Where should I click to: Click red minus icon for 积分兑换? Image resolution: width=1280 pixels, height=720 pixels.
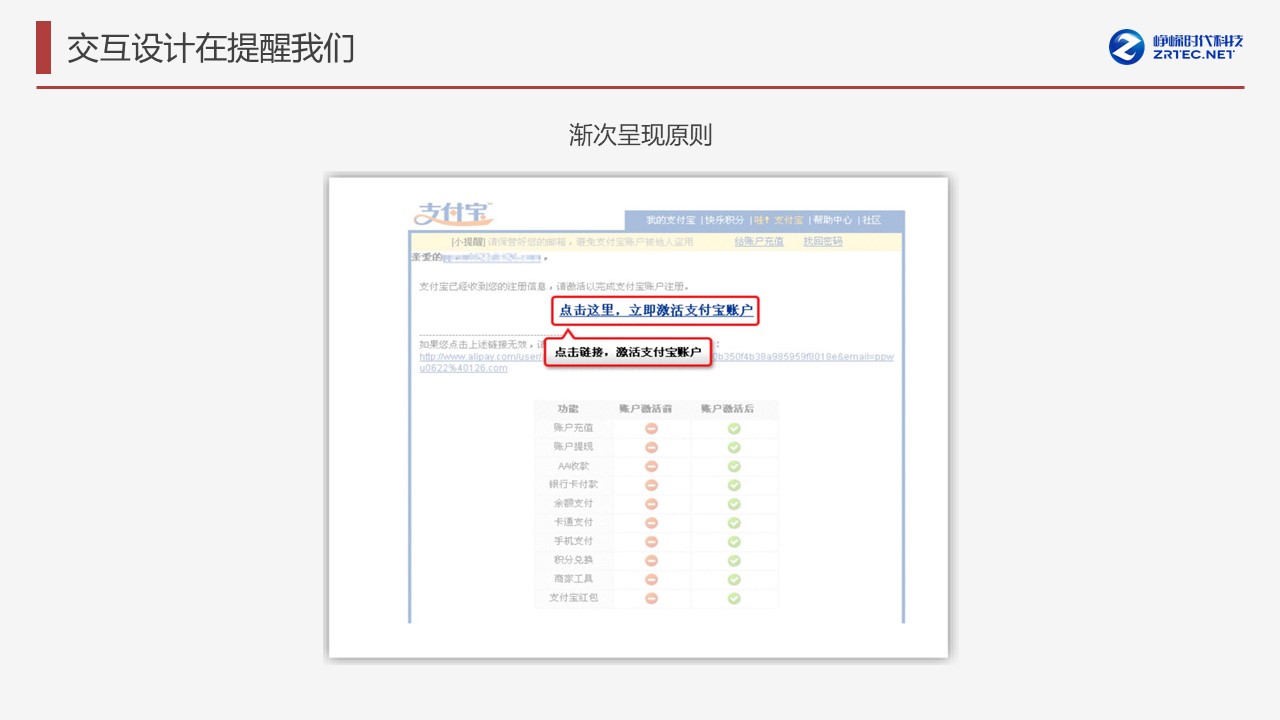(651, 560)
